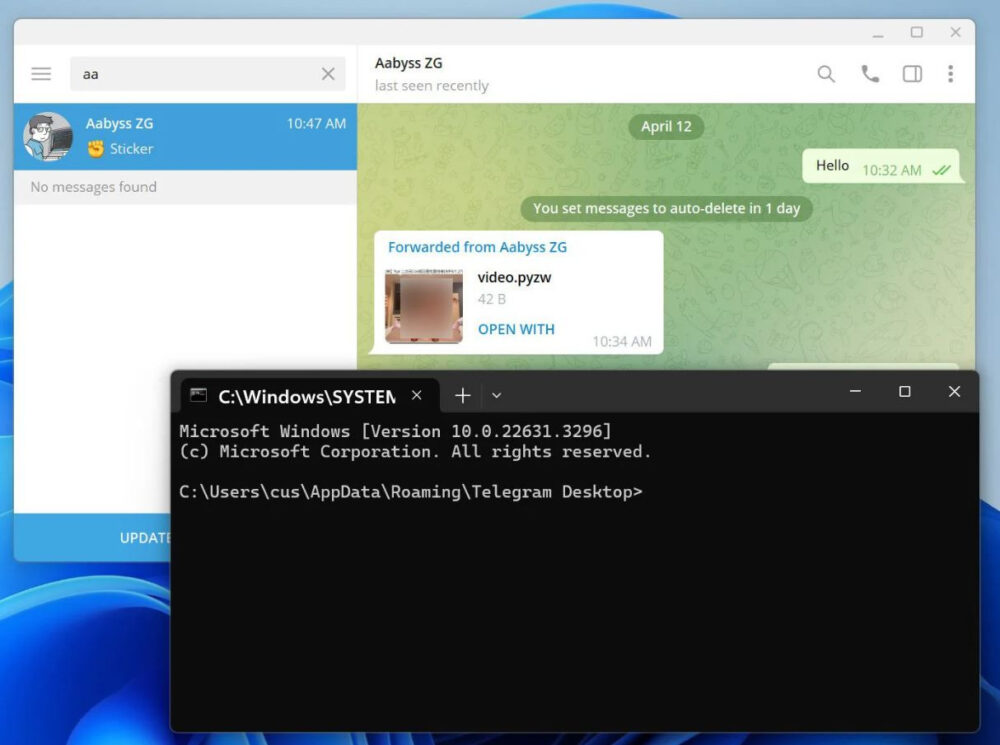Click the auto-delete in 1 day notice
Image resolution: width=1000 pixels, height=745 pixels.
pyautogui.click(x=666, y=209)
